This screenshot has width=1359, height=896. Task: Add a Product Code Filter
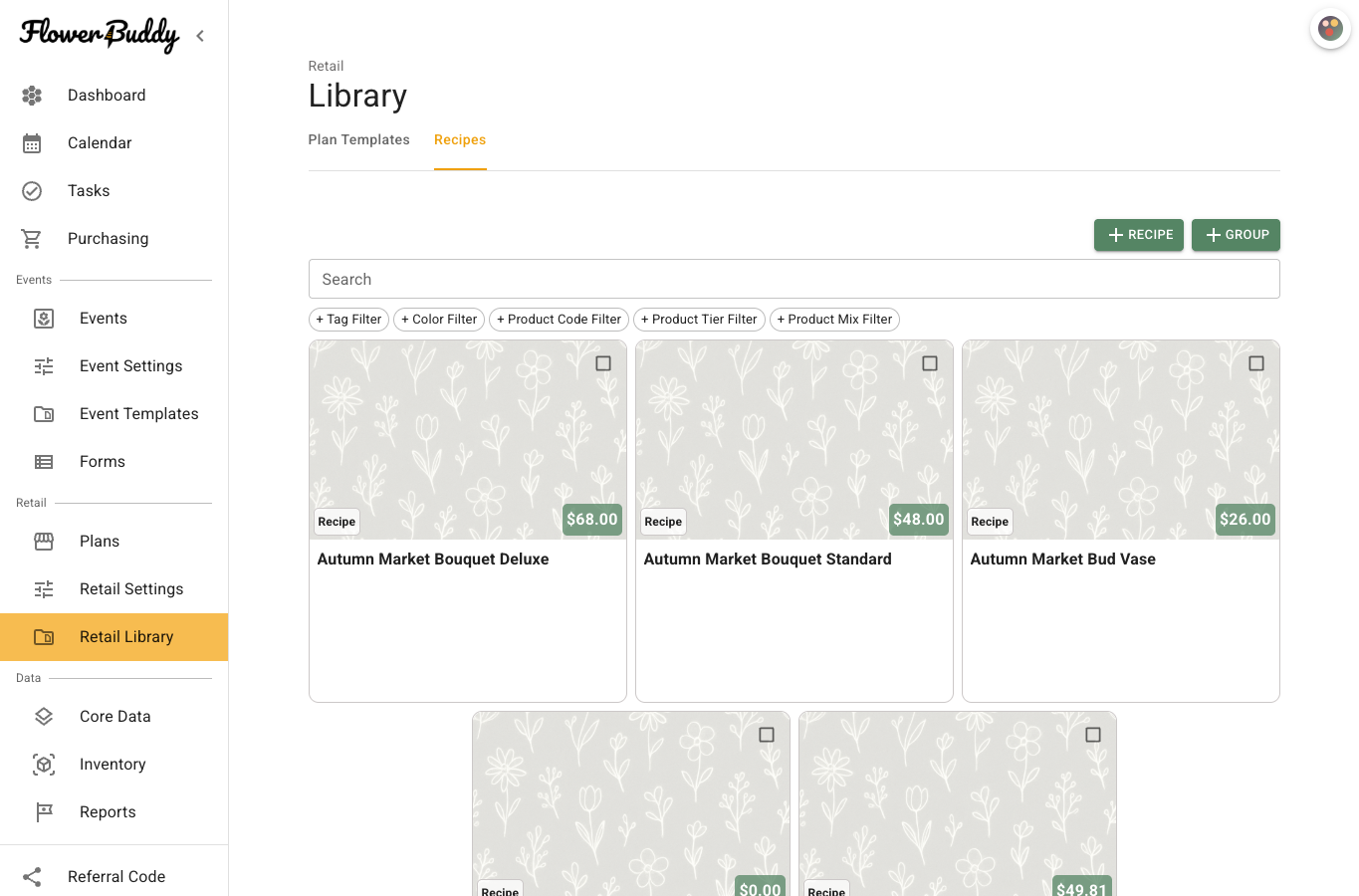click(559, 320)
